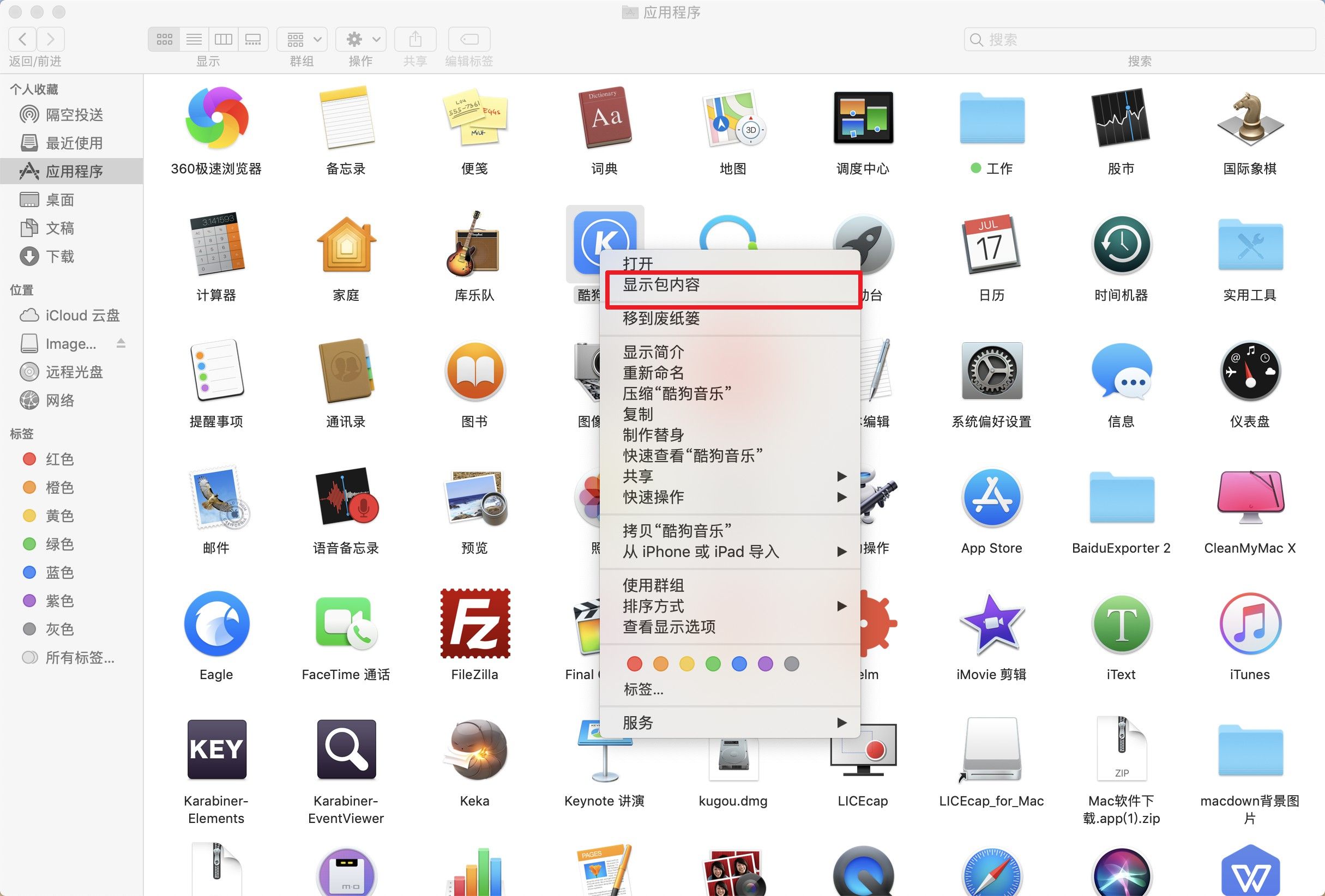Choose 重新命名 from context menu

click(x=730, y=373)
